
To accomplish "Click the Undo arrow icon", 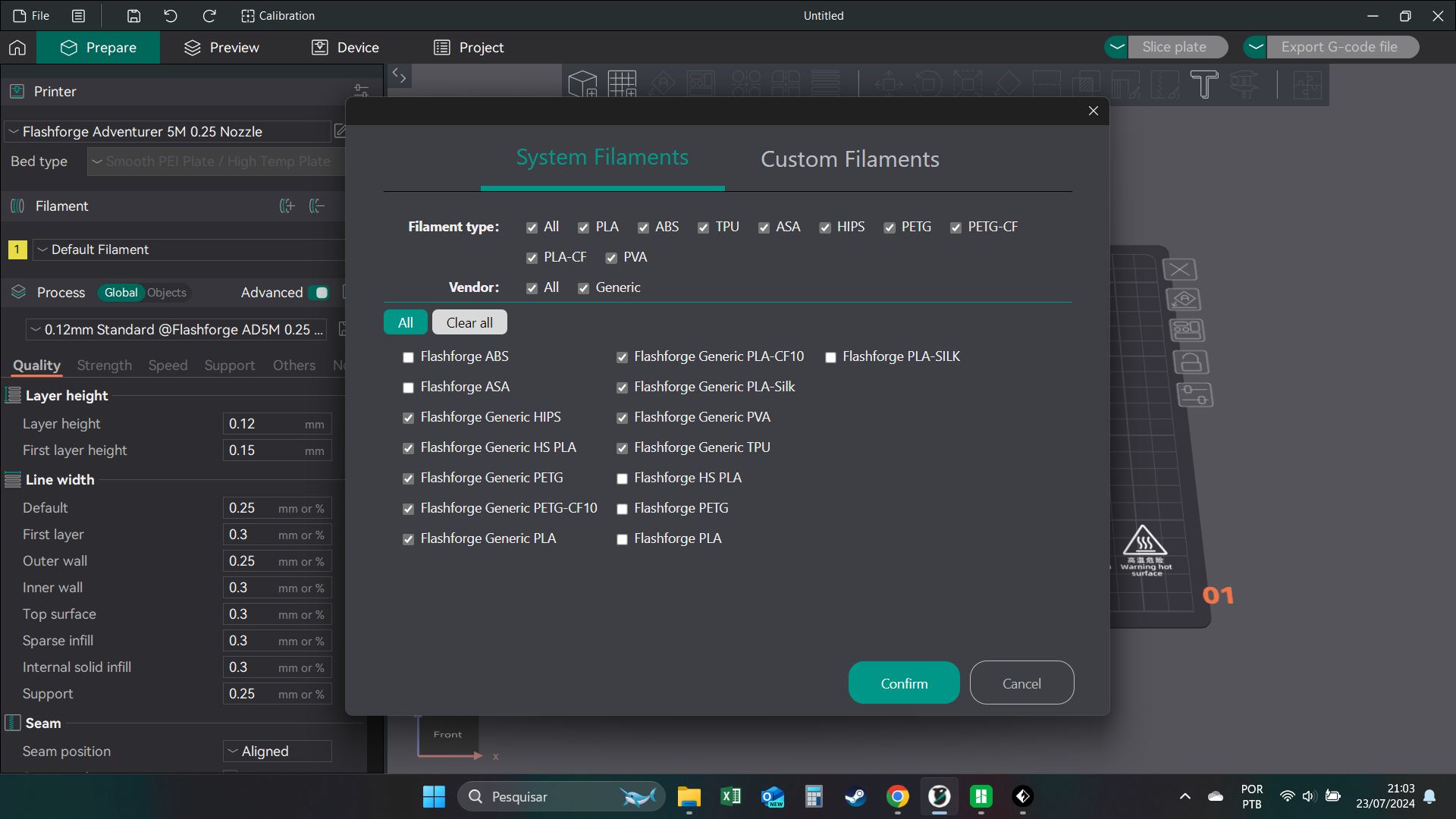I will click(171, 15).
